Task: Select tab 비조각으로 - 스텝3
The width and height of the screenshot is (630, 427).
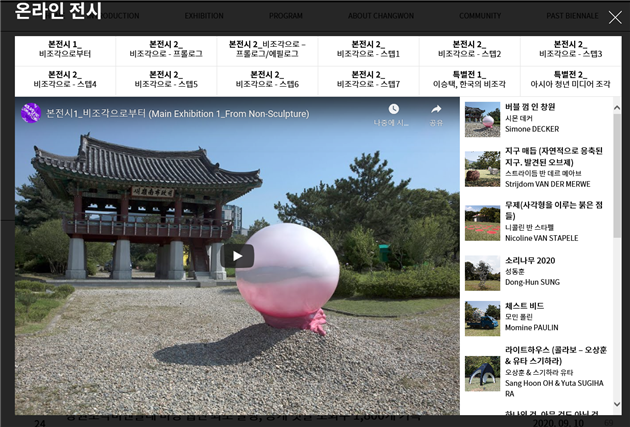Action: coord(571,51)
